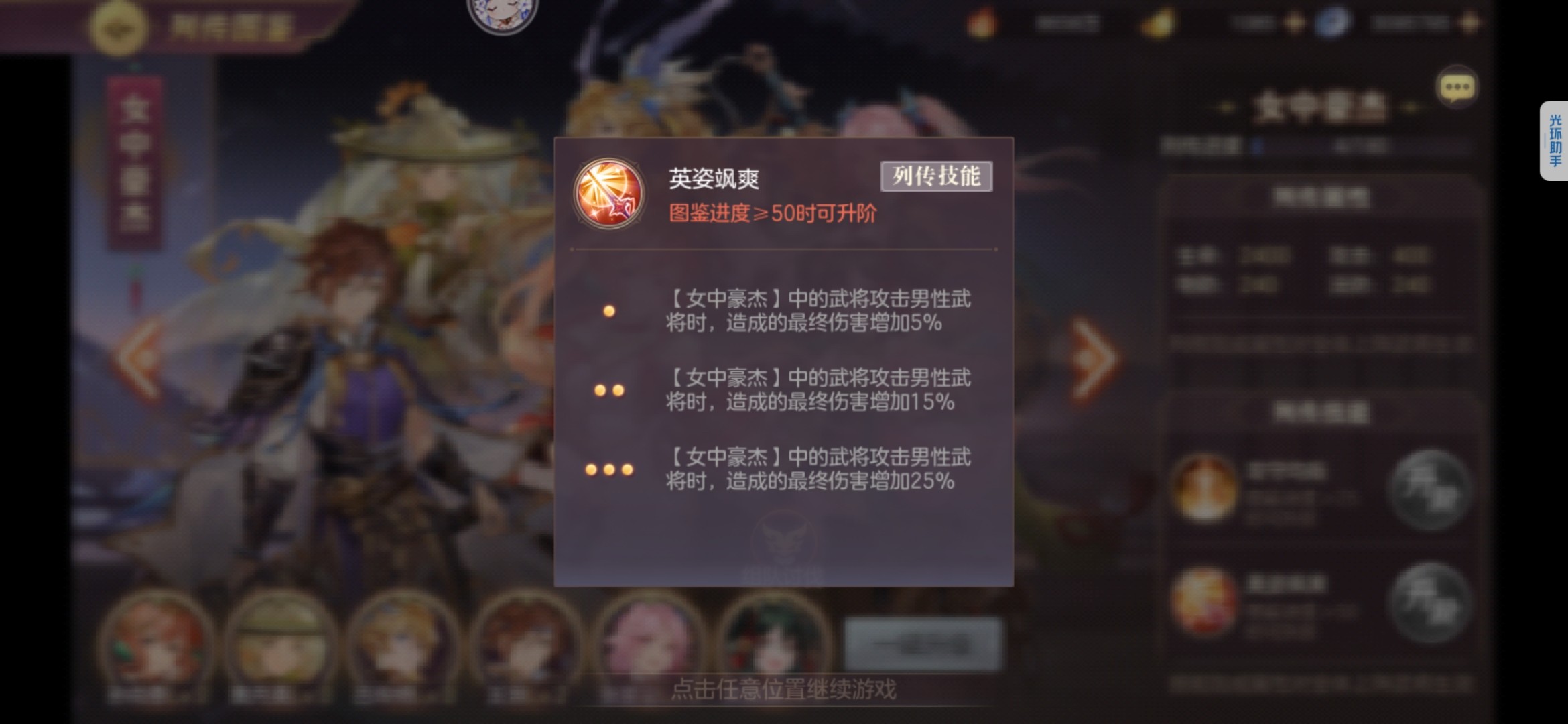The image size is (1568, 724).
Task: Click the gold ingot currency icon
Action: click(1158, 24)
